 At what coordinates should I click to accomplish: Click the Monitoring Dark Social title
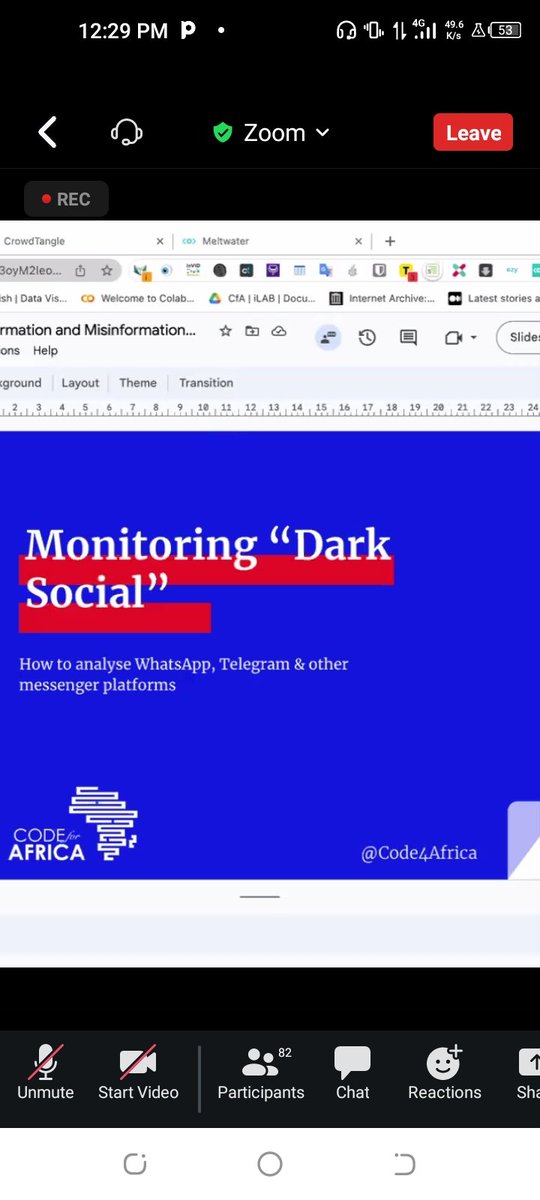click(x=207, y=568)
